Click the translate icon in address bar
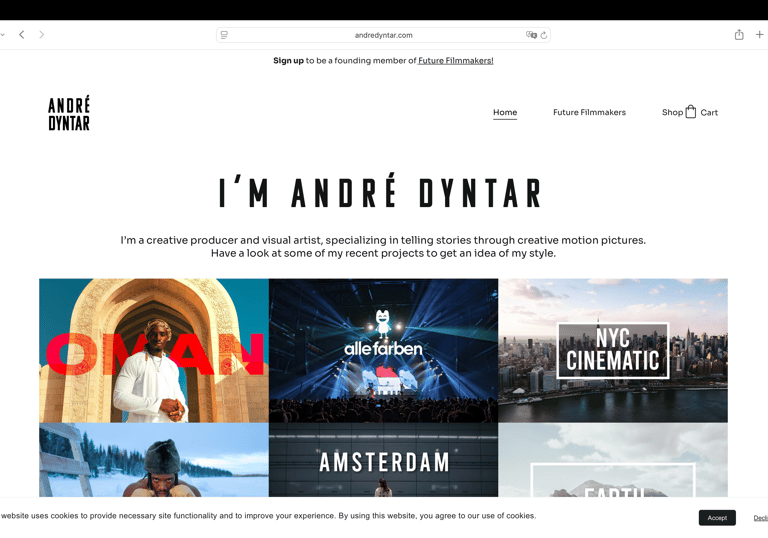The height and width of the screenshot is (538, 768). (x=531, y=35)
